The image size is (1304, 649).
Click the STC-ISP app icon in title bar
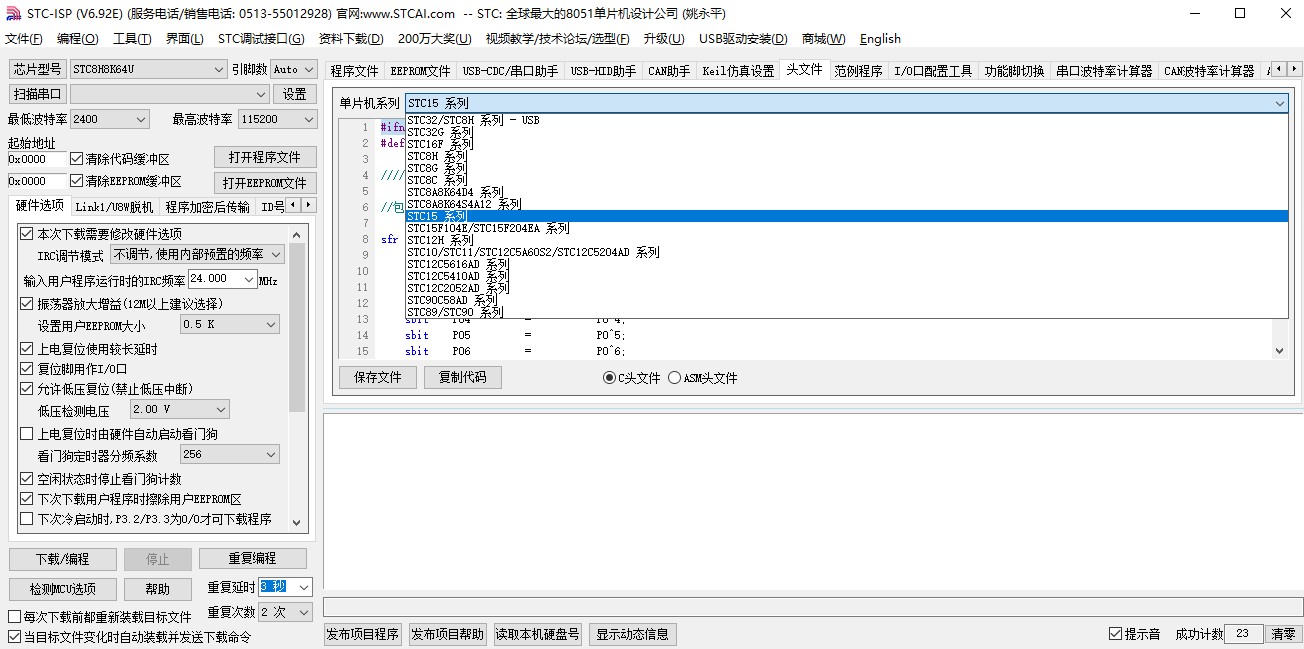tap(13, 13)
